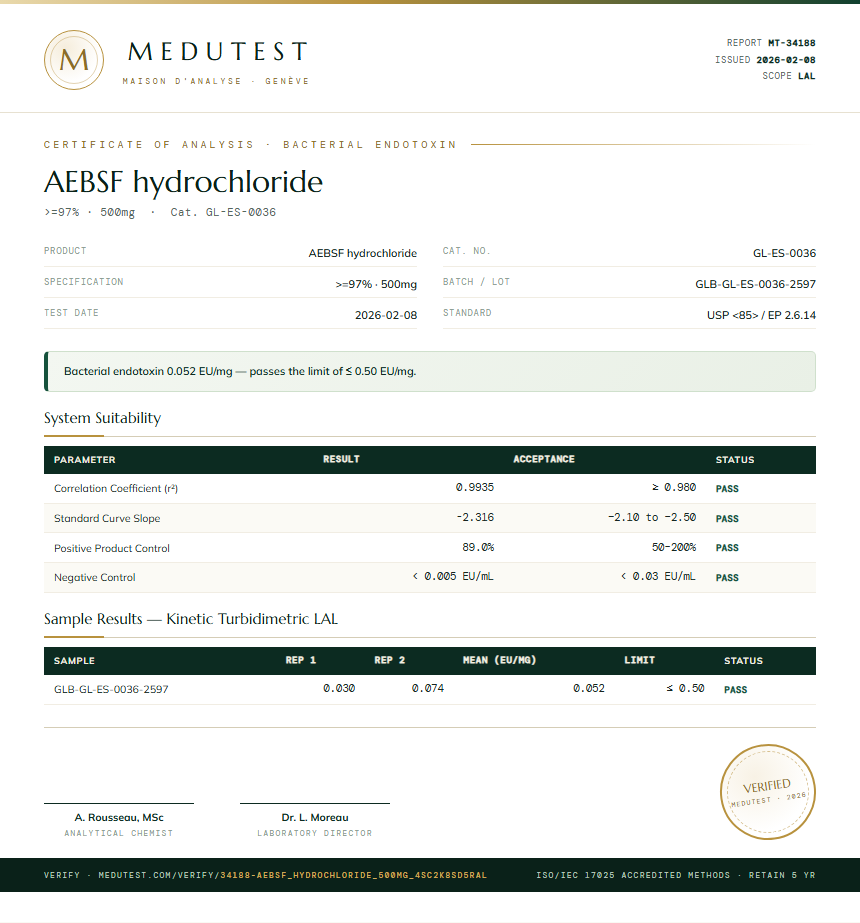The height and width of the screenshot is (923, 860).
Task: Click PRODUCT field value AEBSF hydrochloride
Action: [363, 253]
